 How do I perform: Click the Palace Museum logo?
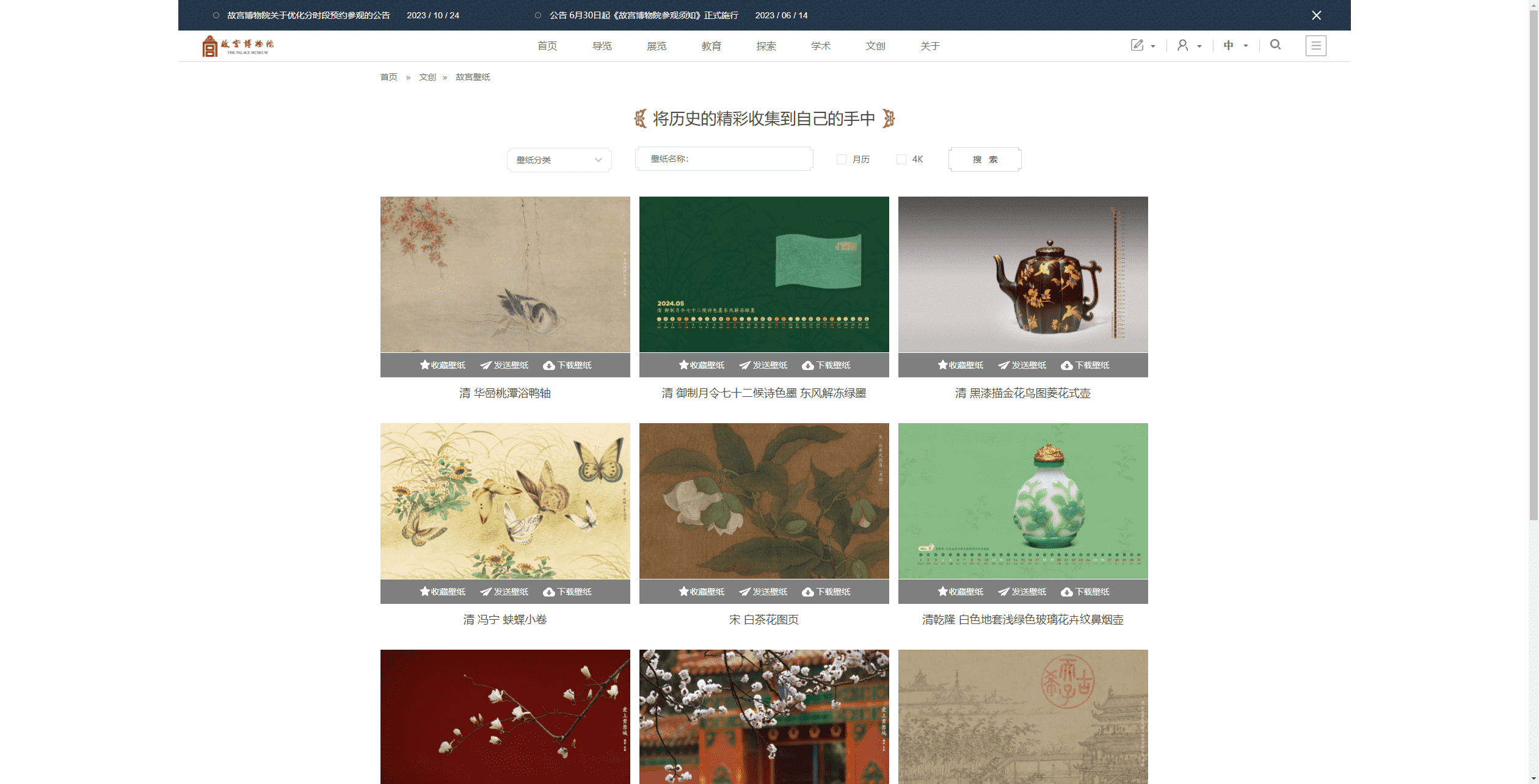click(x=238, y=46)
